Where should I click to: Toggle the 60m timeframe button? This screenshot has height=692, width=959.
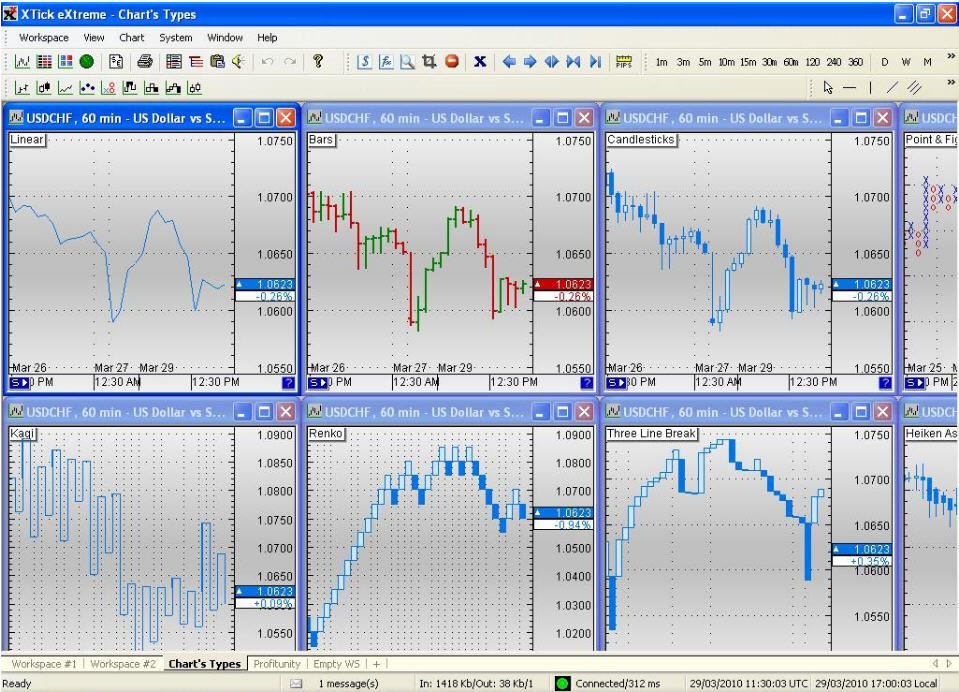click(x=790, y=62)
